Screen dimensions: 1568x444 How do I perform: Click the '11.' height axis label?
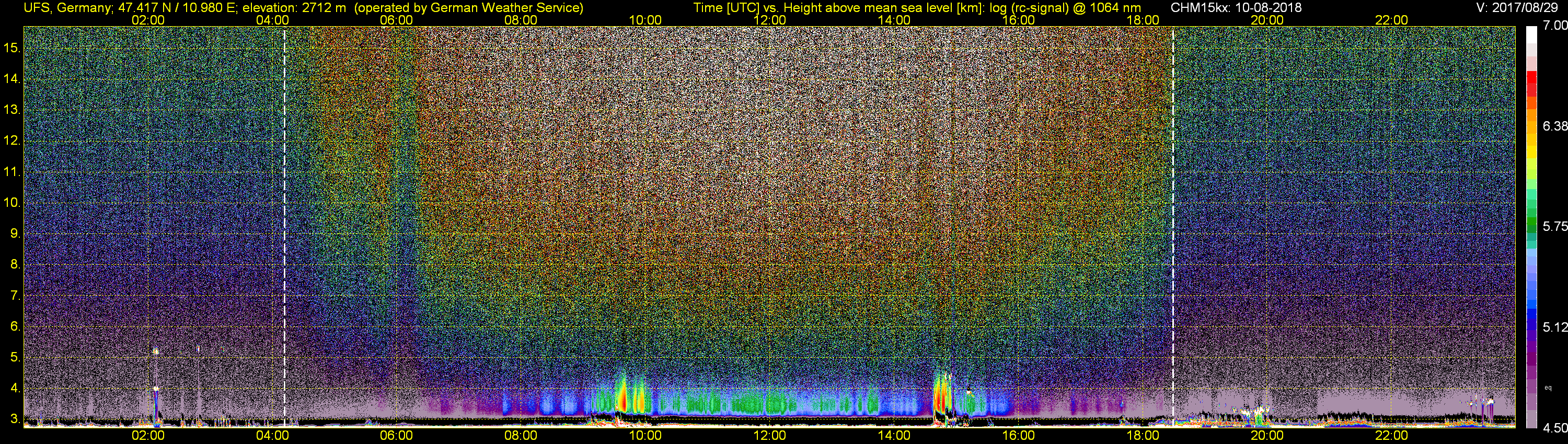pos(11,171)
